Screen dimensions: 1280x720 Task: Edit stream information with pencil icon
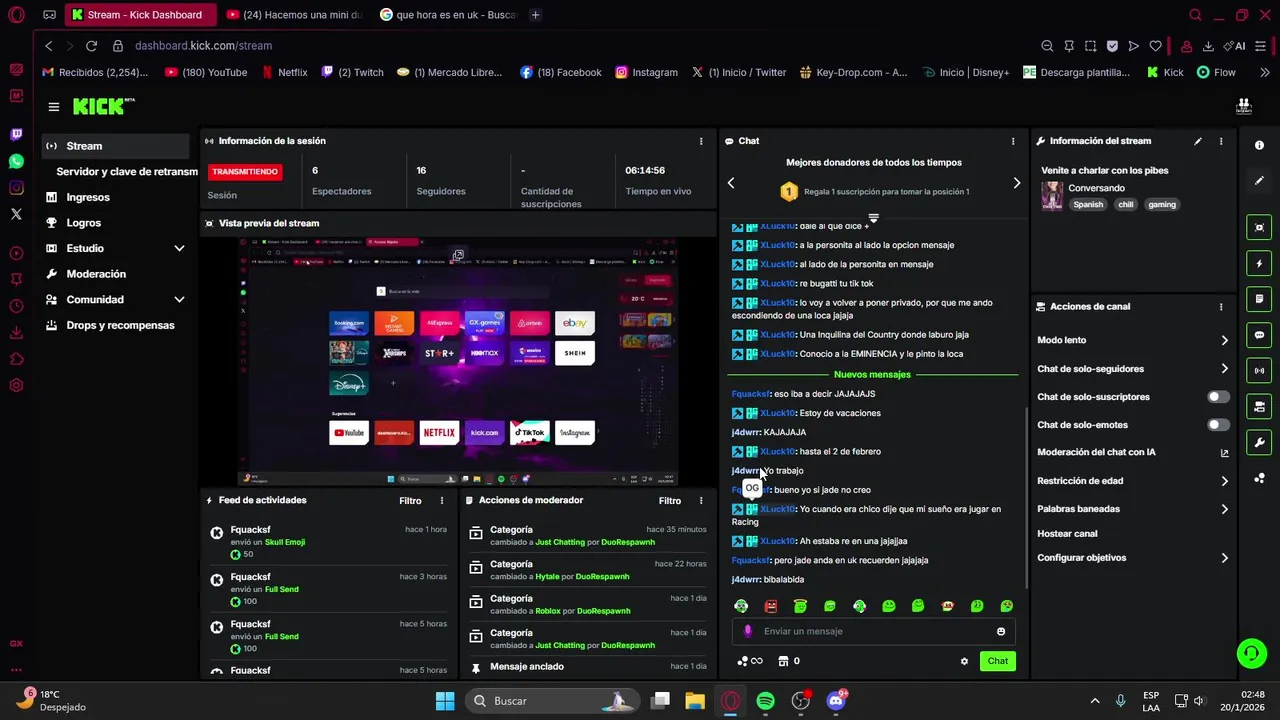pyautogui.click(x=1198, y=141)
